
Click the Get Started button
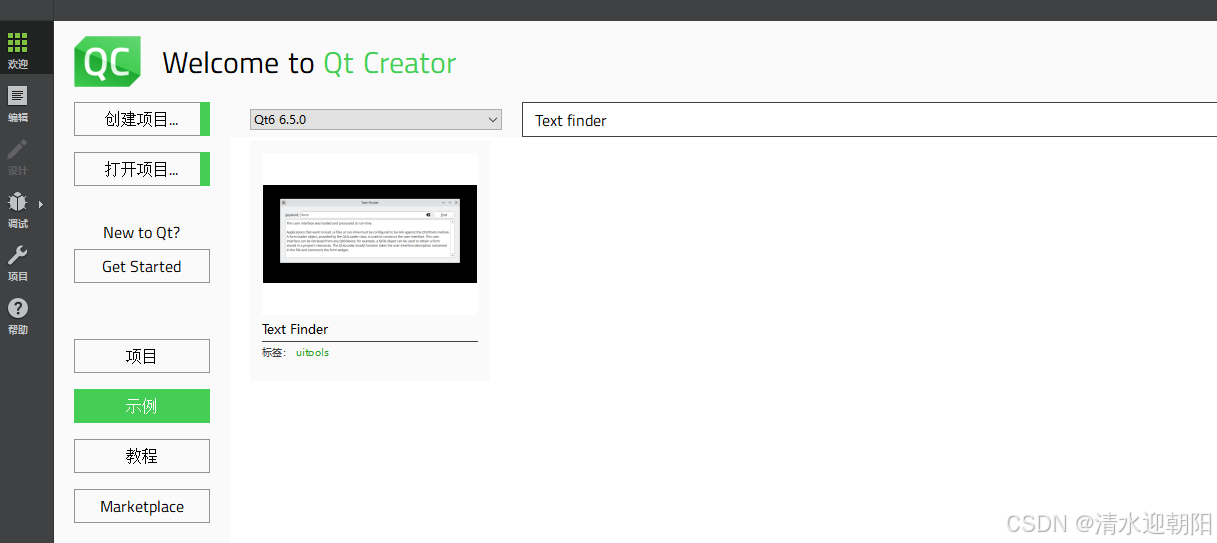click(142, 266)
